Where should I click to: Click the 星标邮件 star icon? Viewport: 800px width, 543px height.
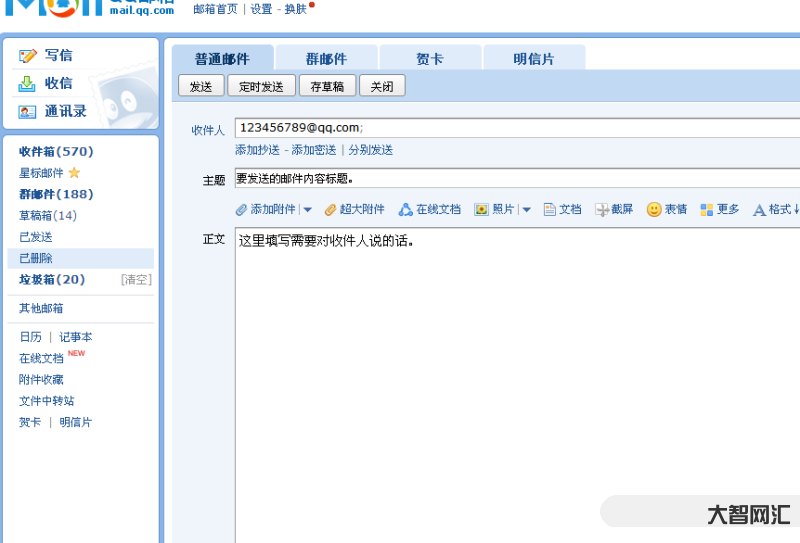pos(74,173)
